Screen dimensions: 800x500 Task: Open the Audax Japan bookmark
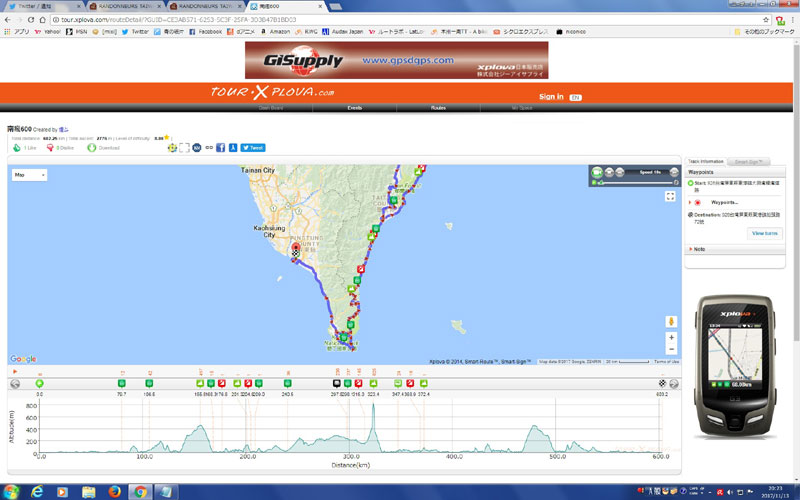point(343,32)
